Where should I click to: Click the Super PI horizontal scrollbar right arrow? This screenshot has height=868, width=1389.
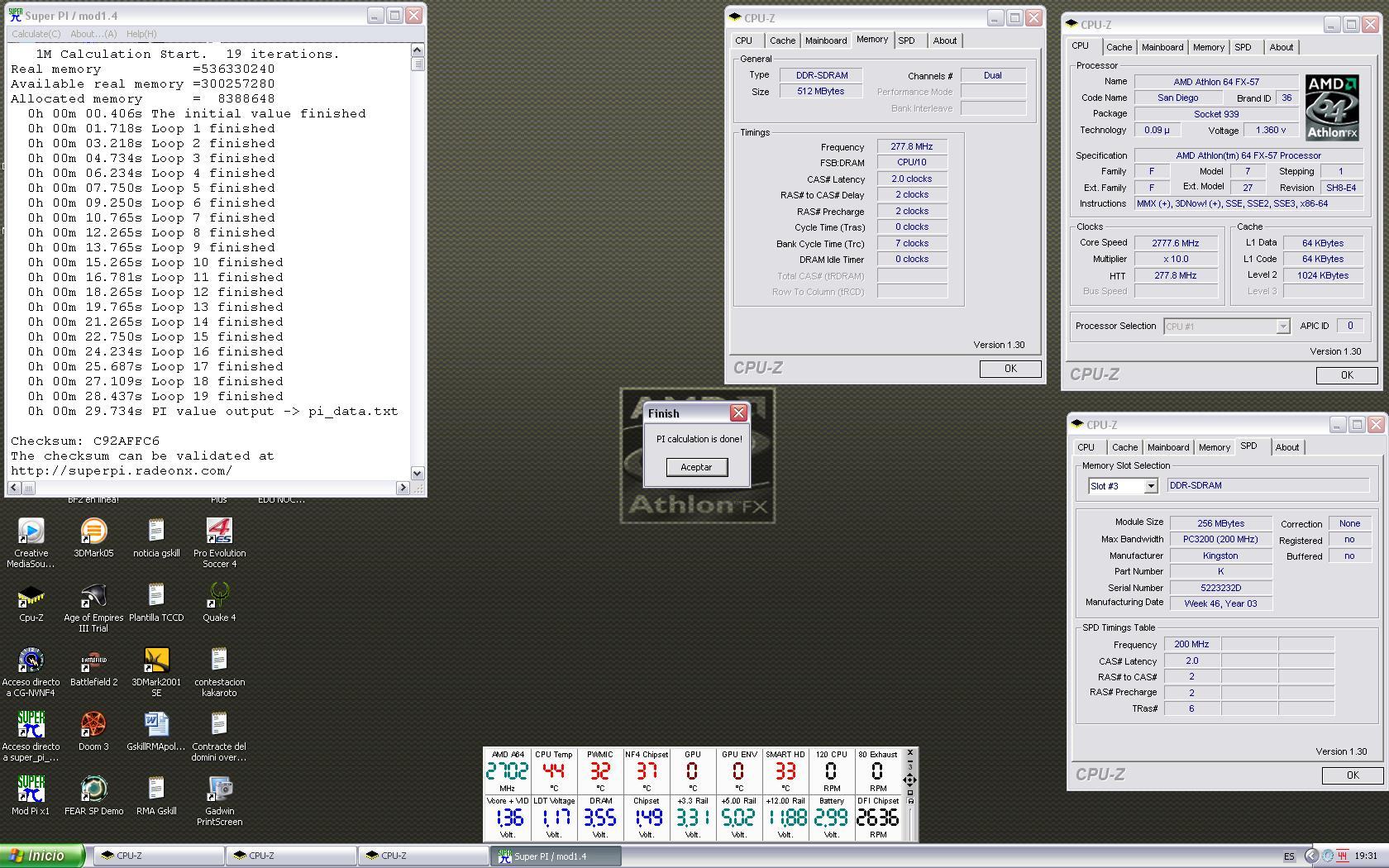403,488
